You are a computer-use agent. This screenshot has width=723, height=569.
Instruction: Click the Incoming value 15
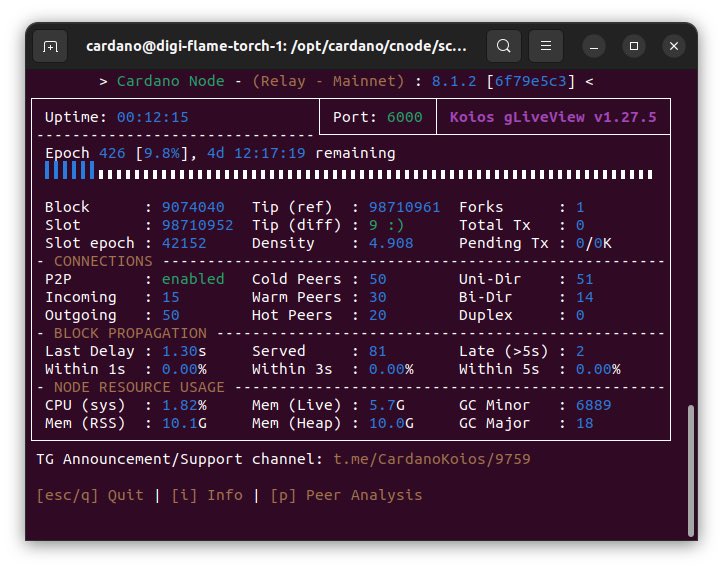171,297
